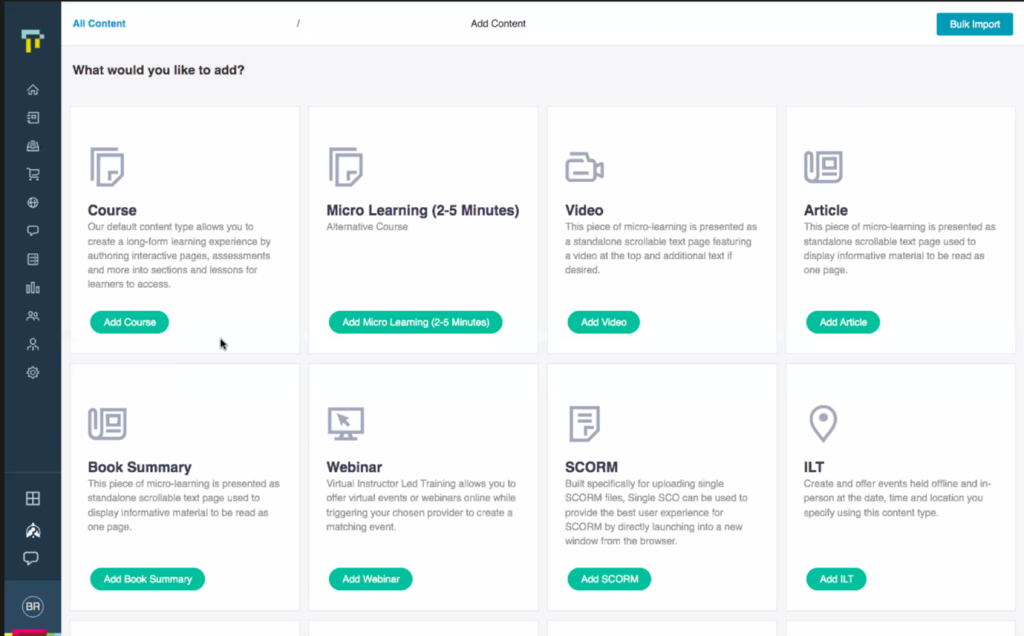Click the Bulk Import button
The image size is (1024, 636).
[974, 24]
